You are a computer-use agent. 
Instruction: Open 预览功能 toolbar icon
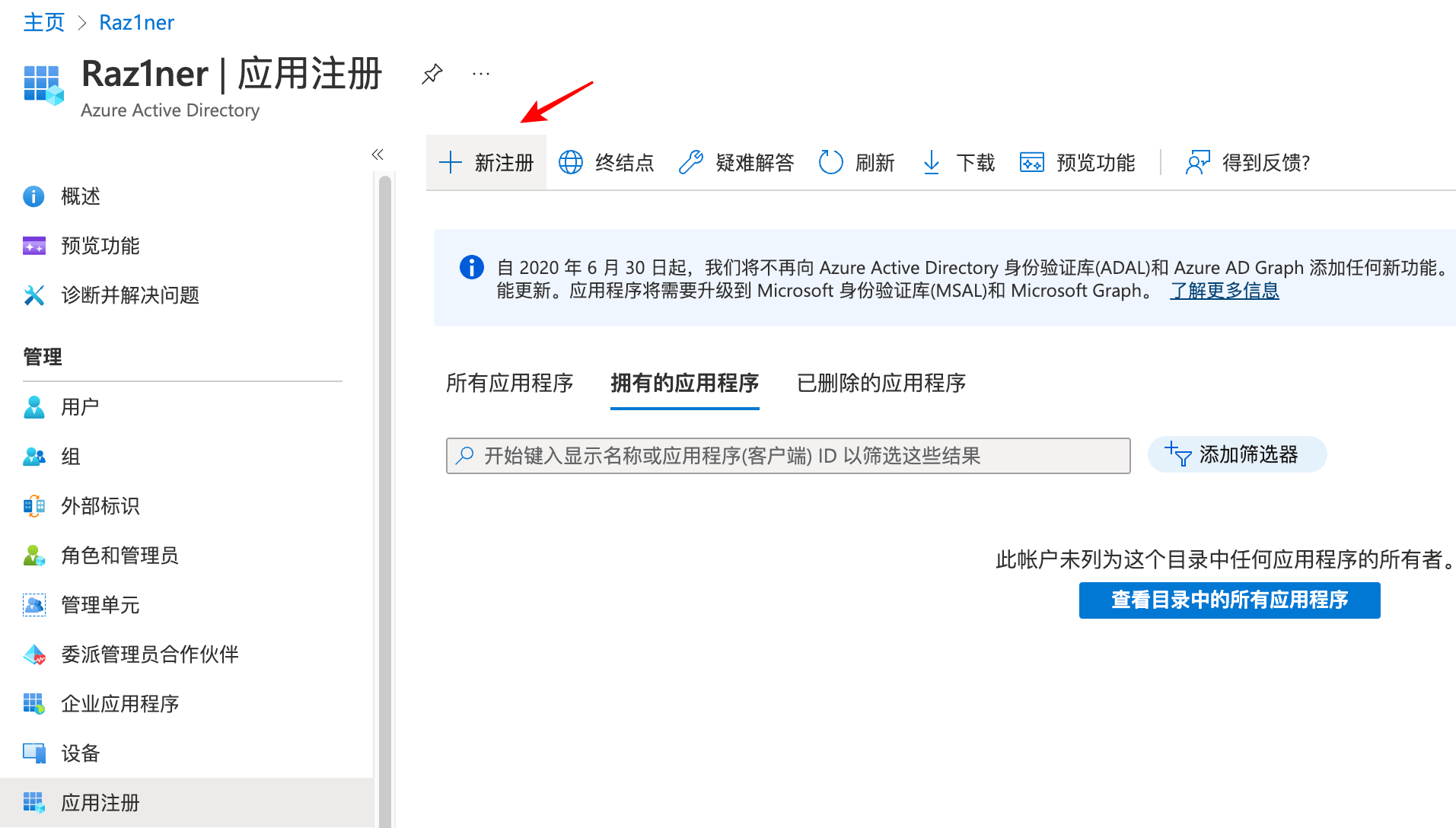point(1032,162)
